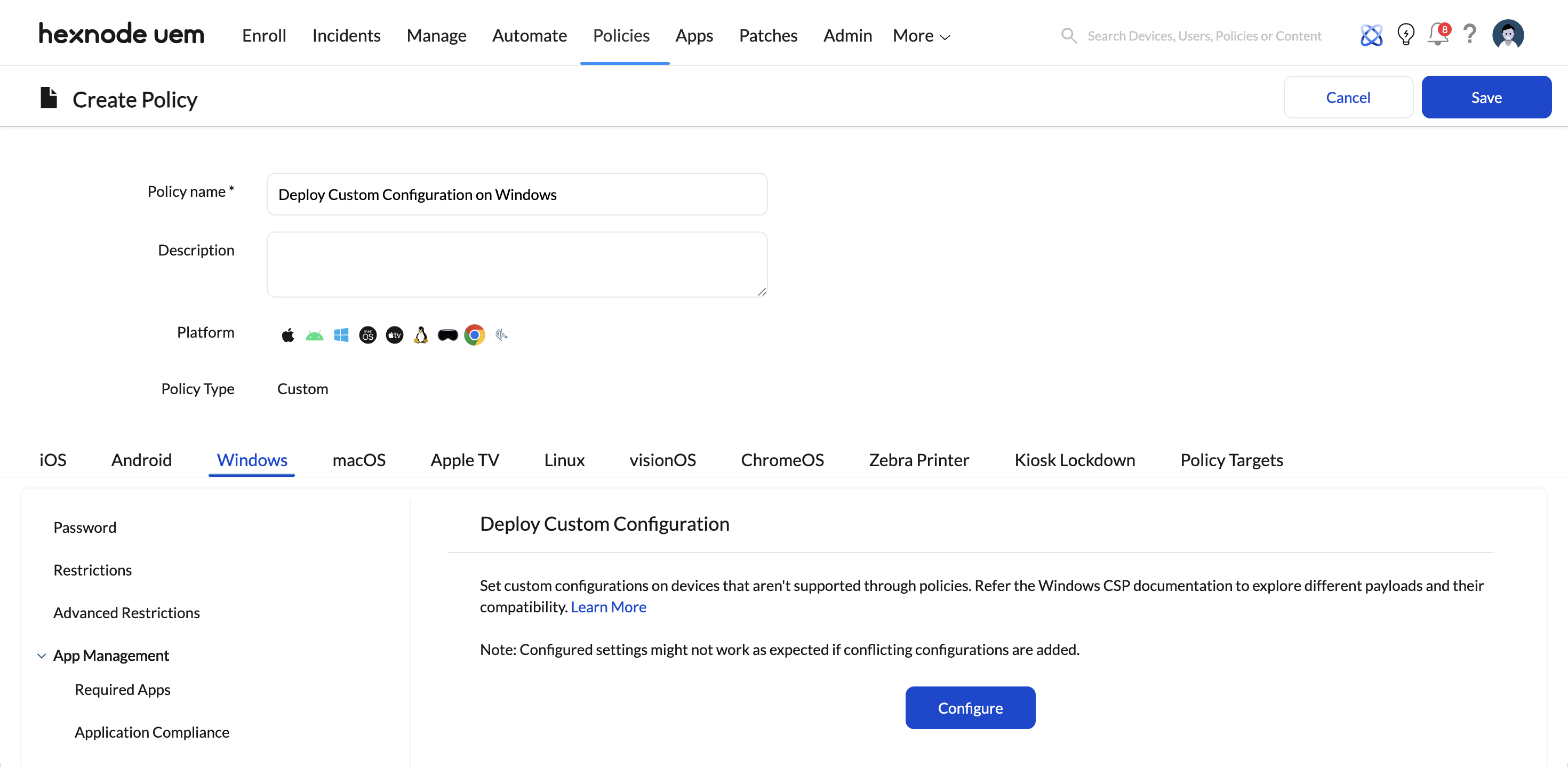Click the Configure button
The image size is (1568, 767).
click(970, 707)
